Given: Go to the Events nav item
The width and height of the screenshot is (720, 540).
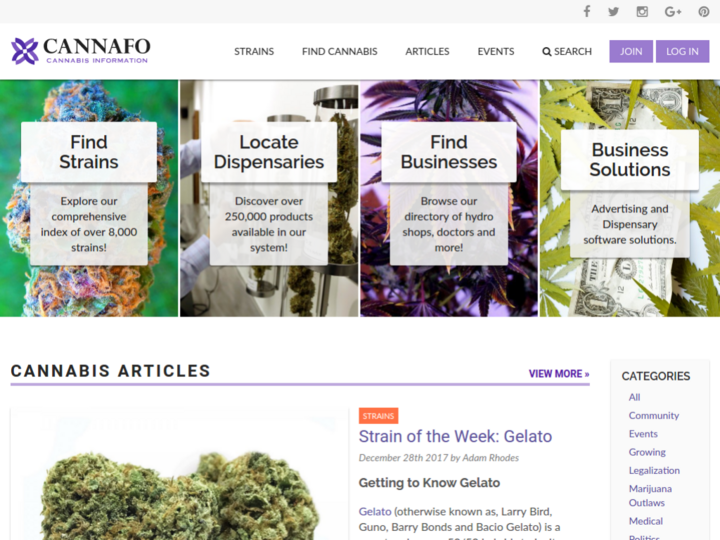Looking at the screenshot, I should (495, 51).
